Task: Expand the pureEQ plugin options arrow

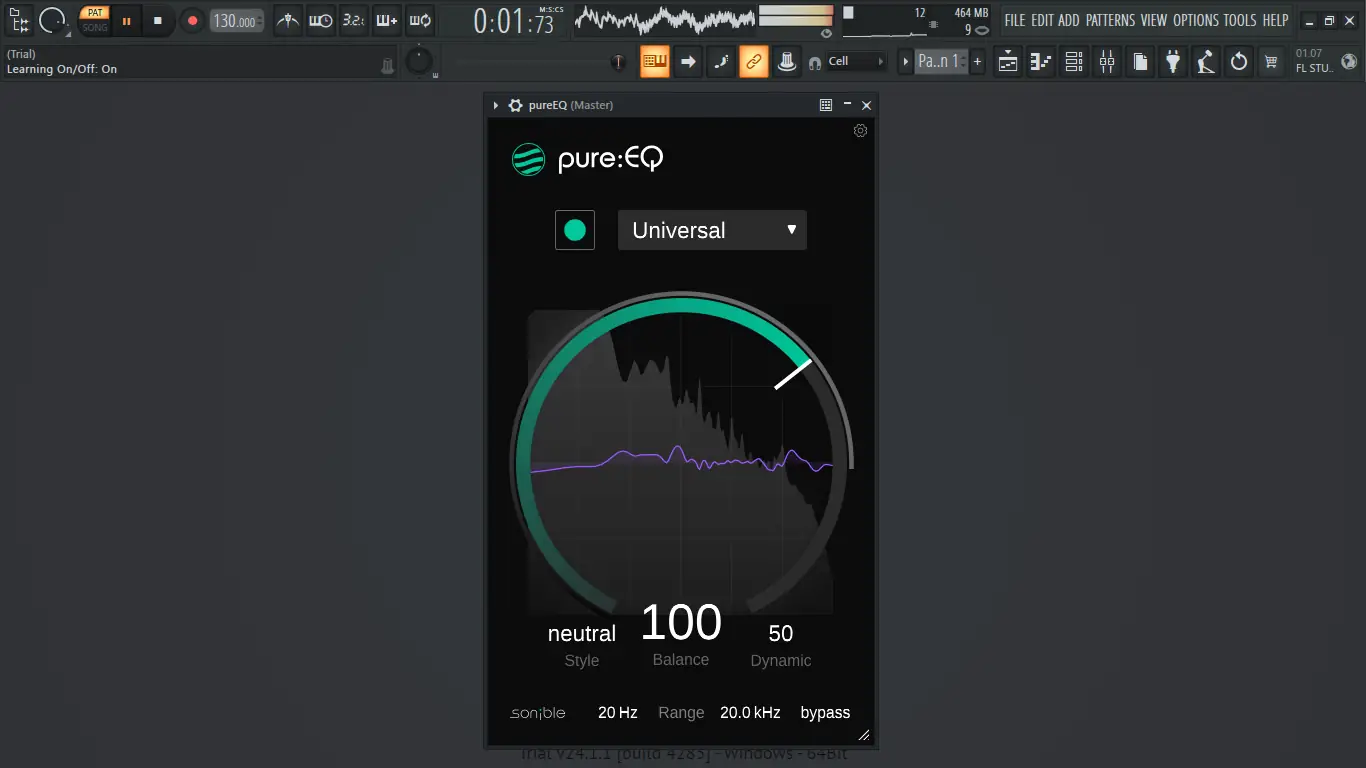Action: tap(496, 105)
